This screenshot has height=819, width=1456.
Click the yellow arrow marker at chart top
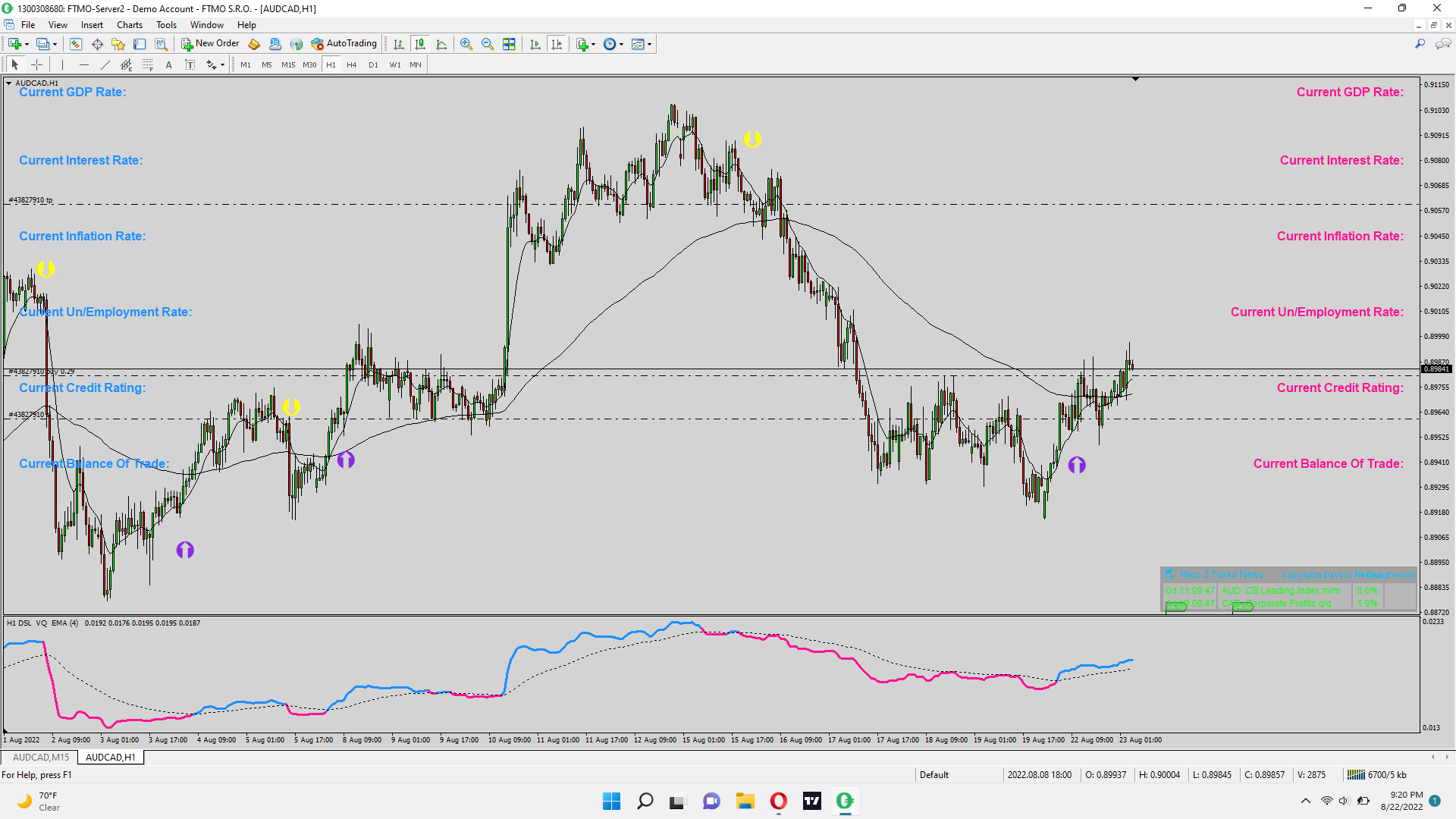click(x=752, y=140)
